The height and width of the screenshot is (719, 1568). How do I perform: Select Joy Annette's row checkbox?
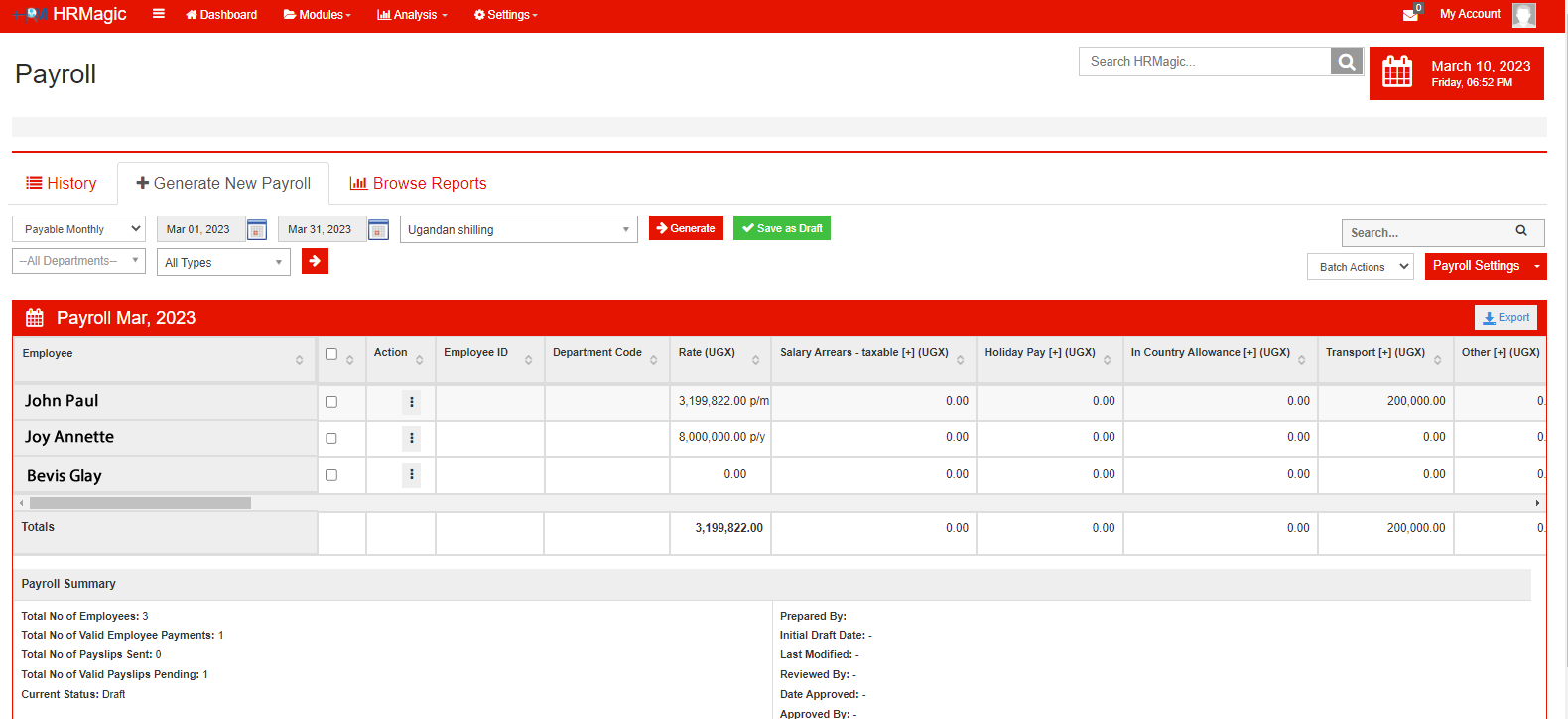[x=331, y=438]
